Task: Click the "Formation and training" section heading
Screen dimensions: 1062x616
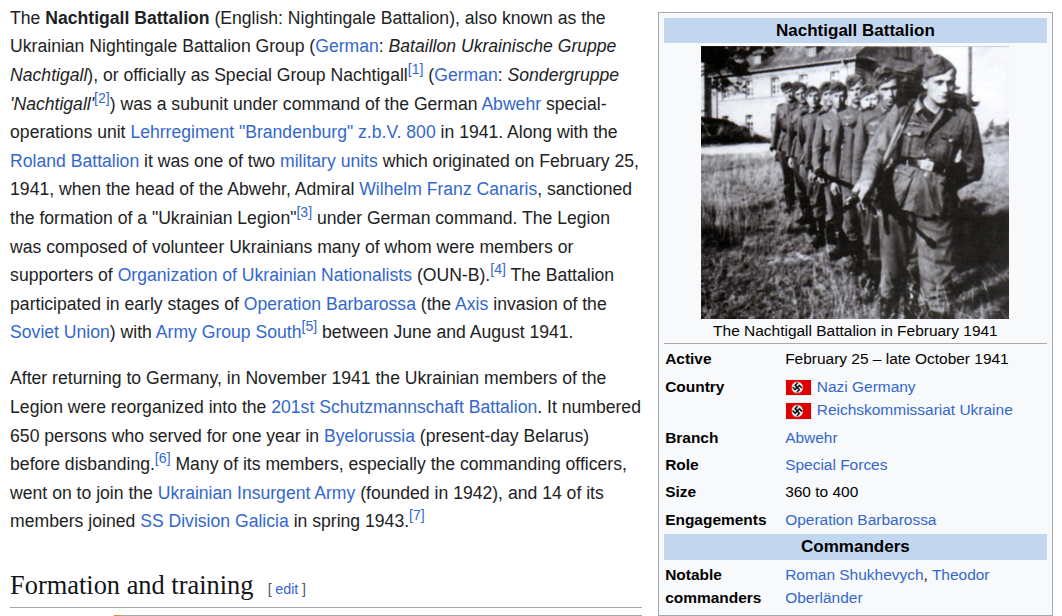Action: pyautogui.click(x=131, y=586)
